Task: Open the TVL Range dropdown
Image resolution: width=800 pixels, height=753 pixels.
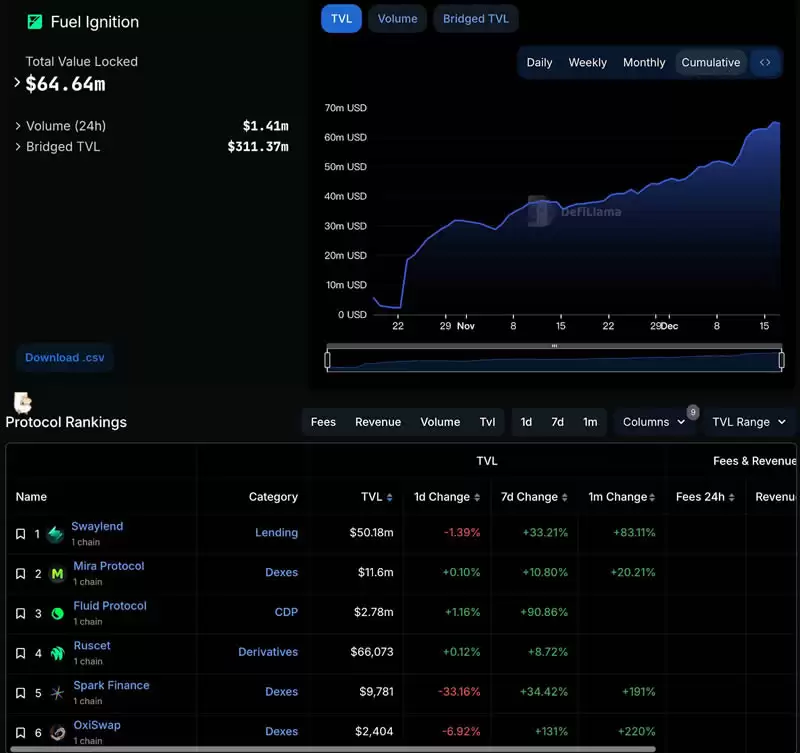Action: [x=748, y=422]
